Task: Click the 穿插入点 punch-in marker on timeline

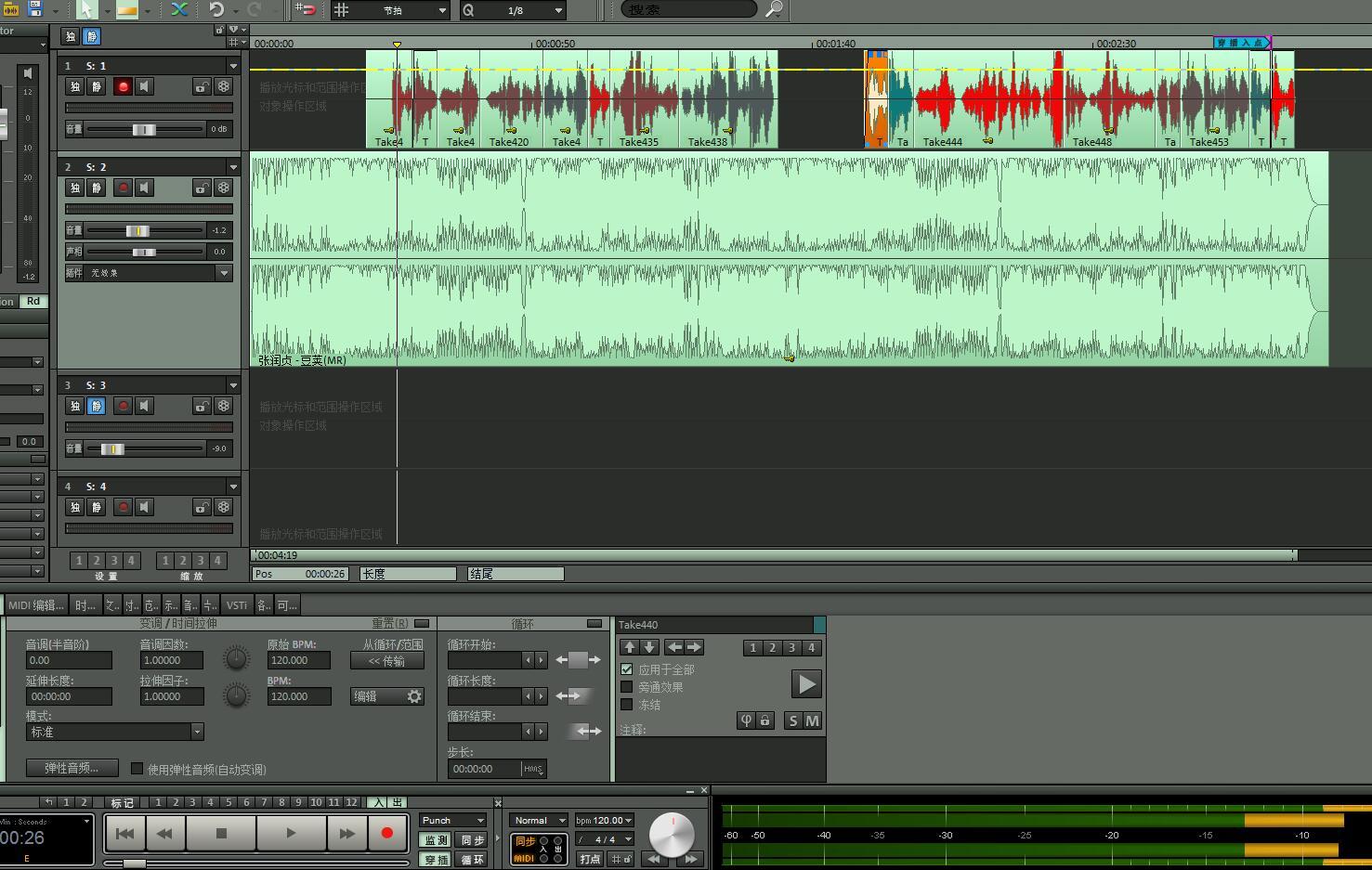Action: pos(1242,43)
